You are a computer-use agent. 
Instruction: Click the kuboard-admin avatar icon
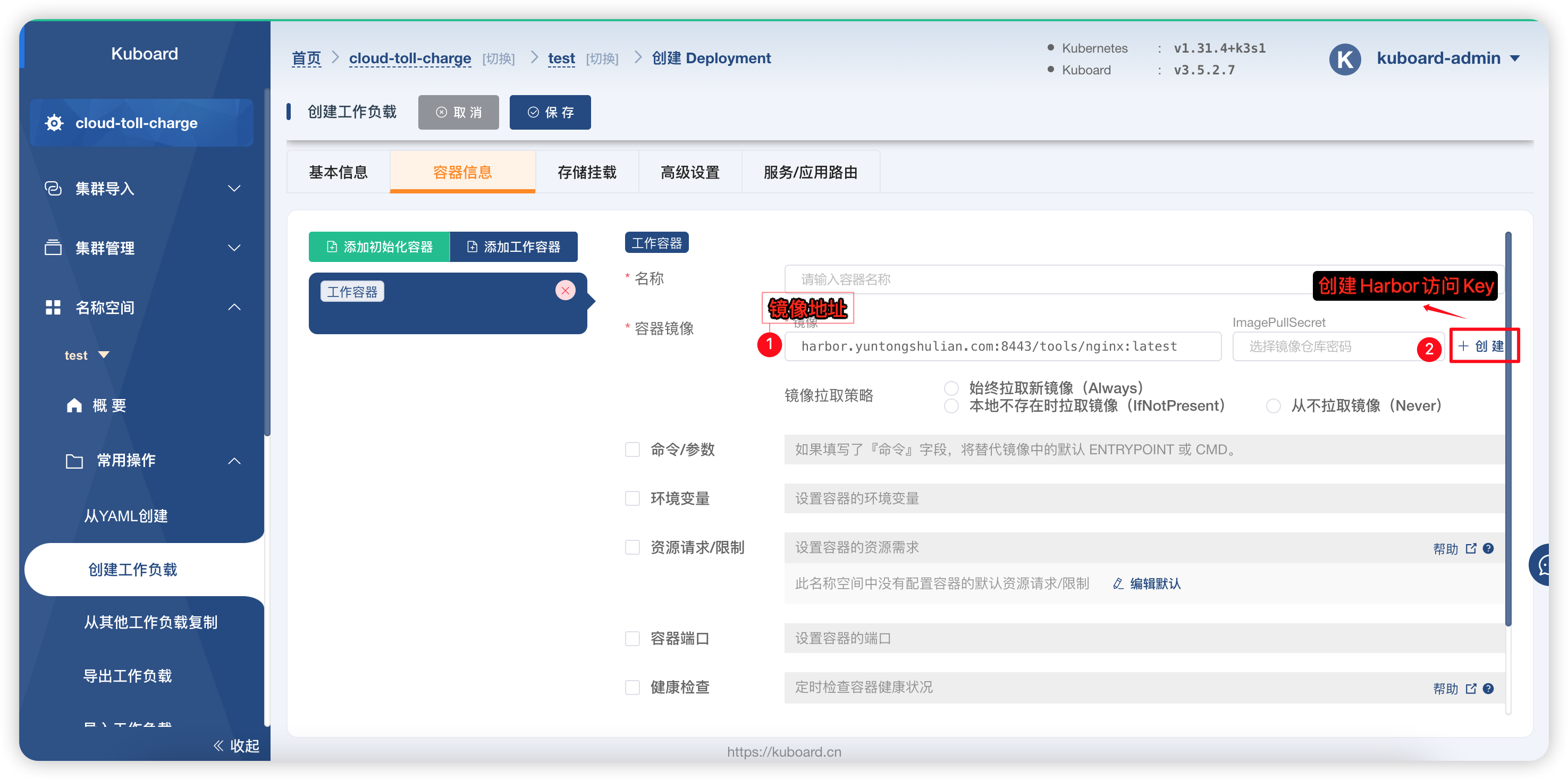click(1345, 58)
